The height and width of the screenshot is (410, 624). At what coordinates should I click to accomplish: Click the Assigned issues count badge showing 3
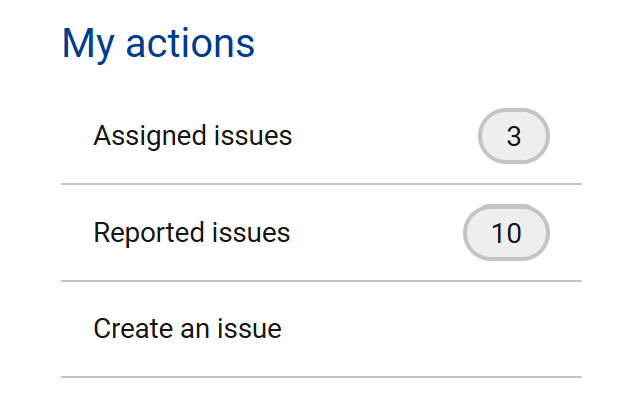click(x=514, y=136)
